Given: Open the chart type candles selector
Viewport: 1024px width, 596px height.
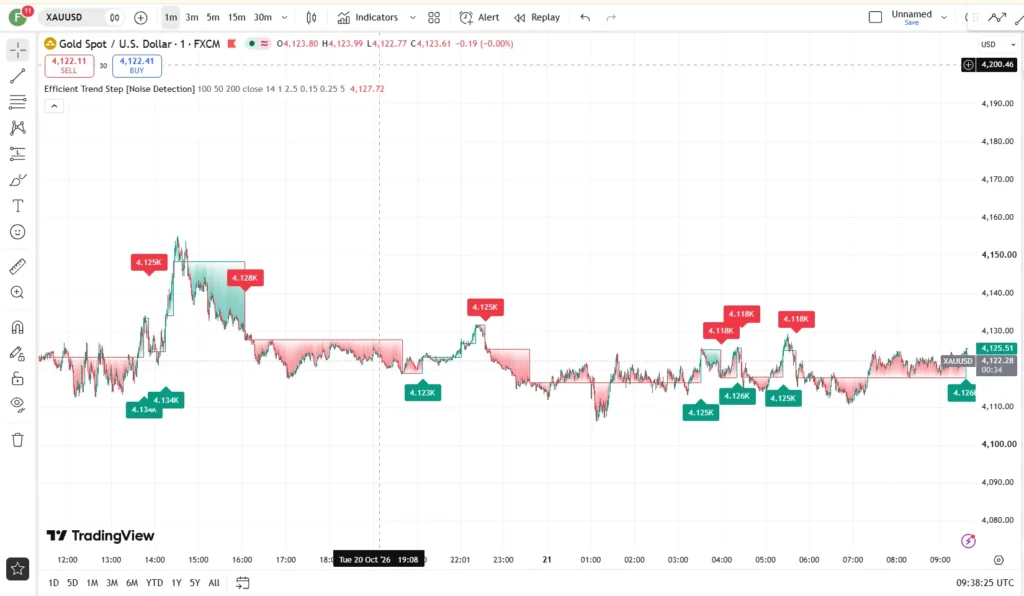Looking at the screenshot, I should [x=312, y=18].
